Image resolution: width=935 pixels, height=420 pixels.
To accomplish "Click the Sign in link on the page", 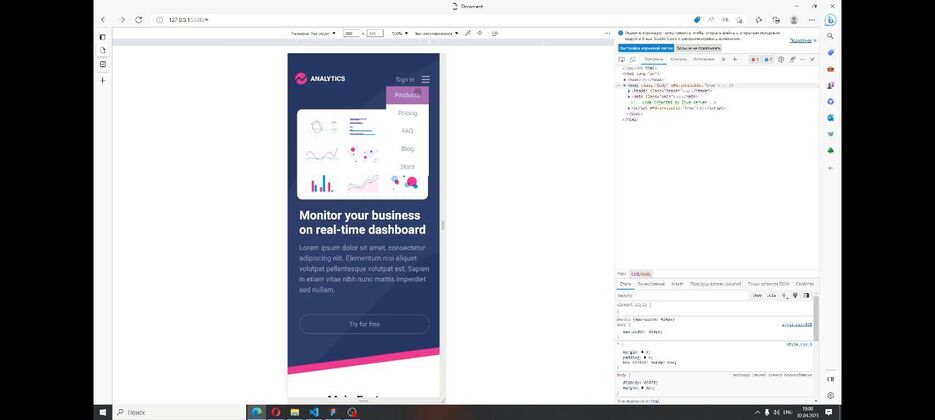I will 404,79.
